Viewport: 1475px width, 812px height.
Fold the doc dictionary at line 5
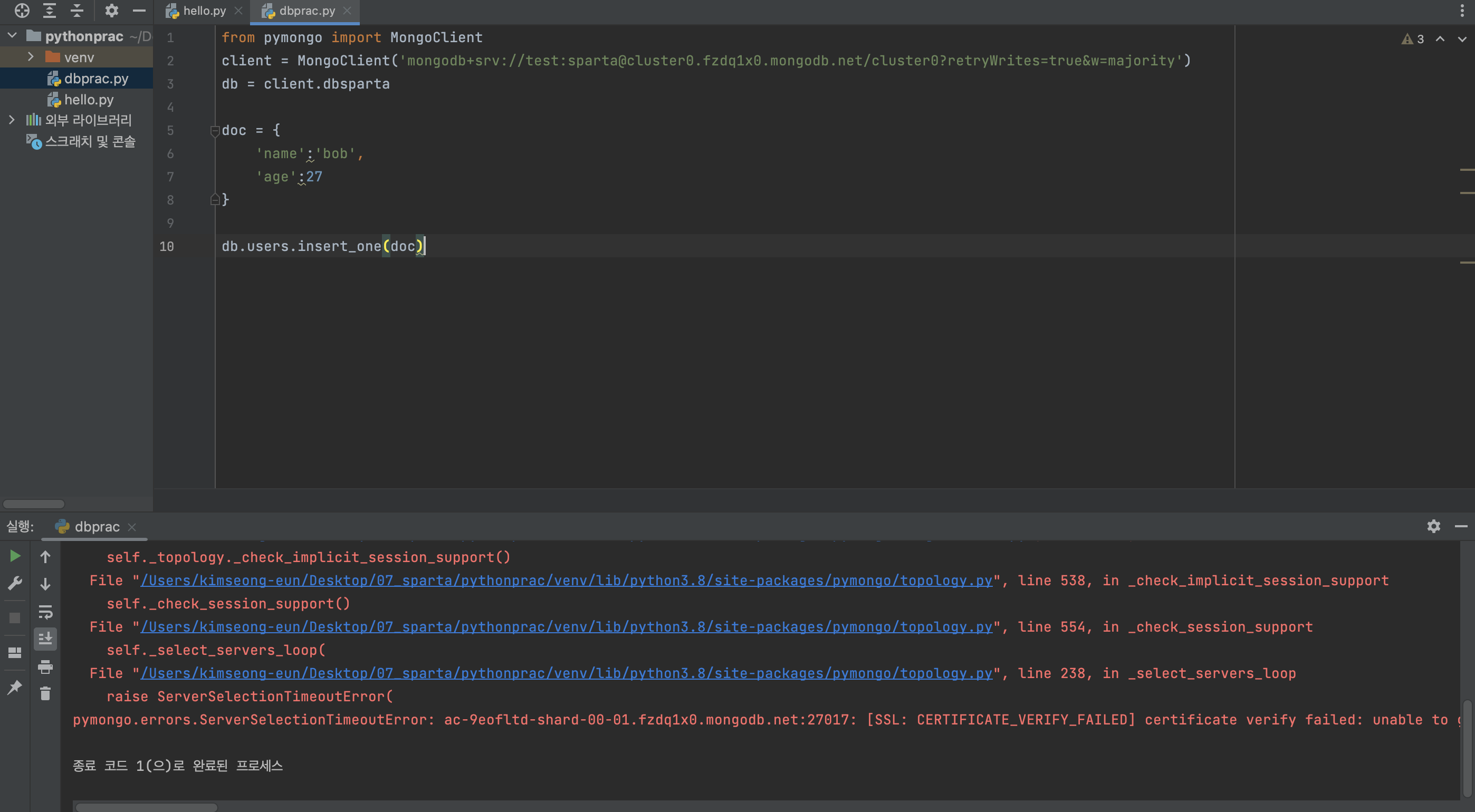[215, 131]
